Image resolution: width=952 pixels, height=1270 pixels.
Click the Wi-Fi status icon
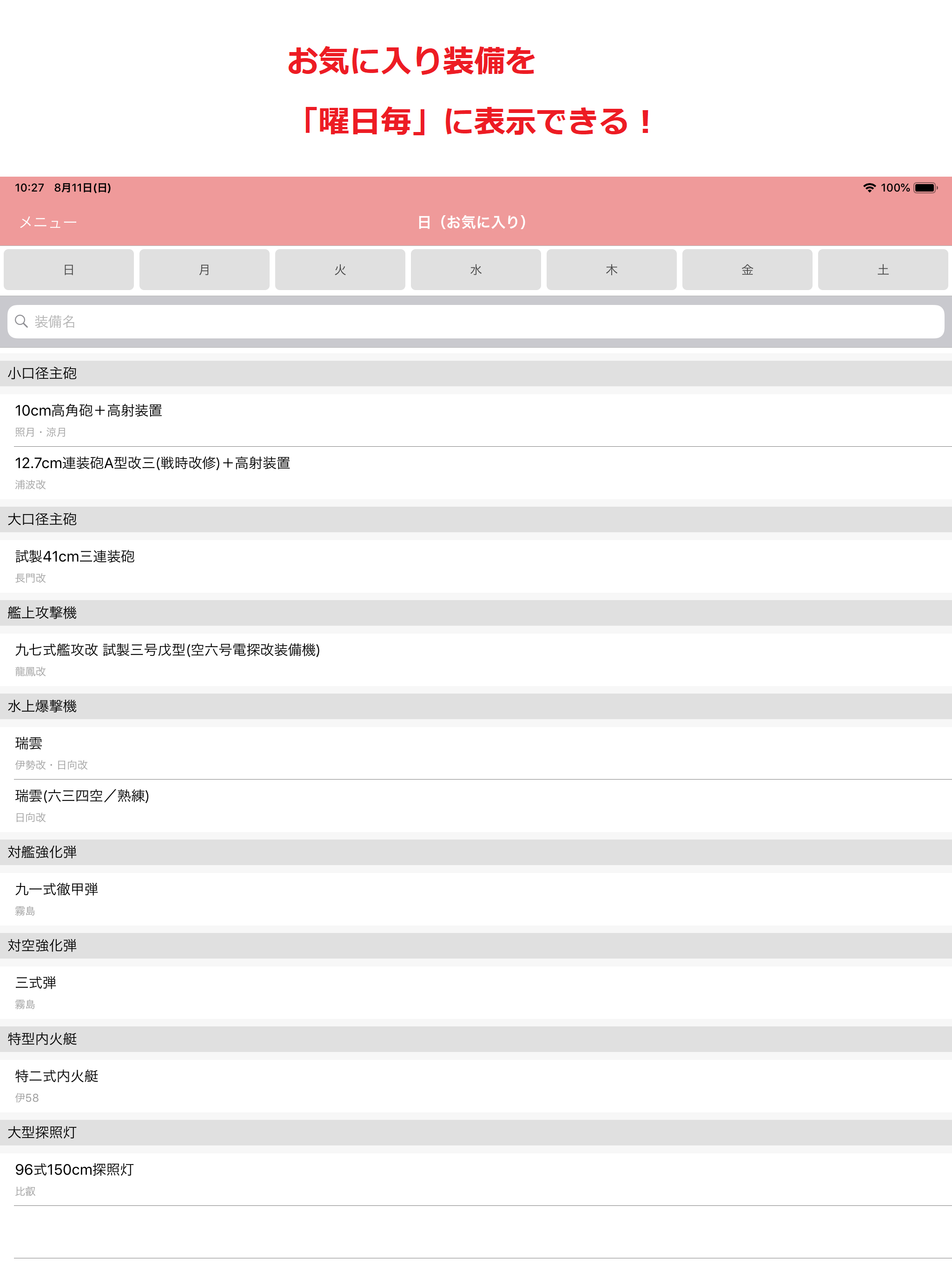(869, 188)
